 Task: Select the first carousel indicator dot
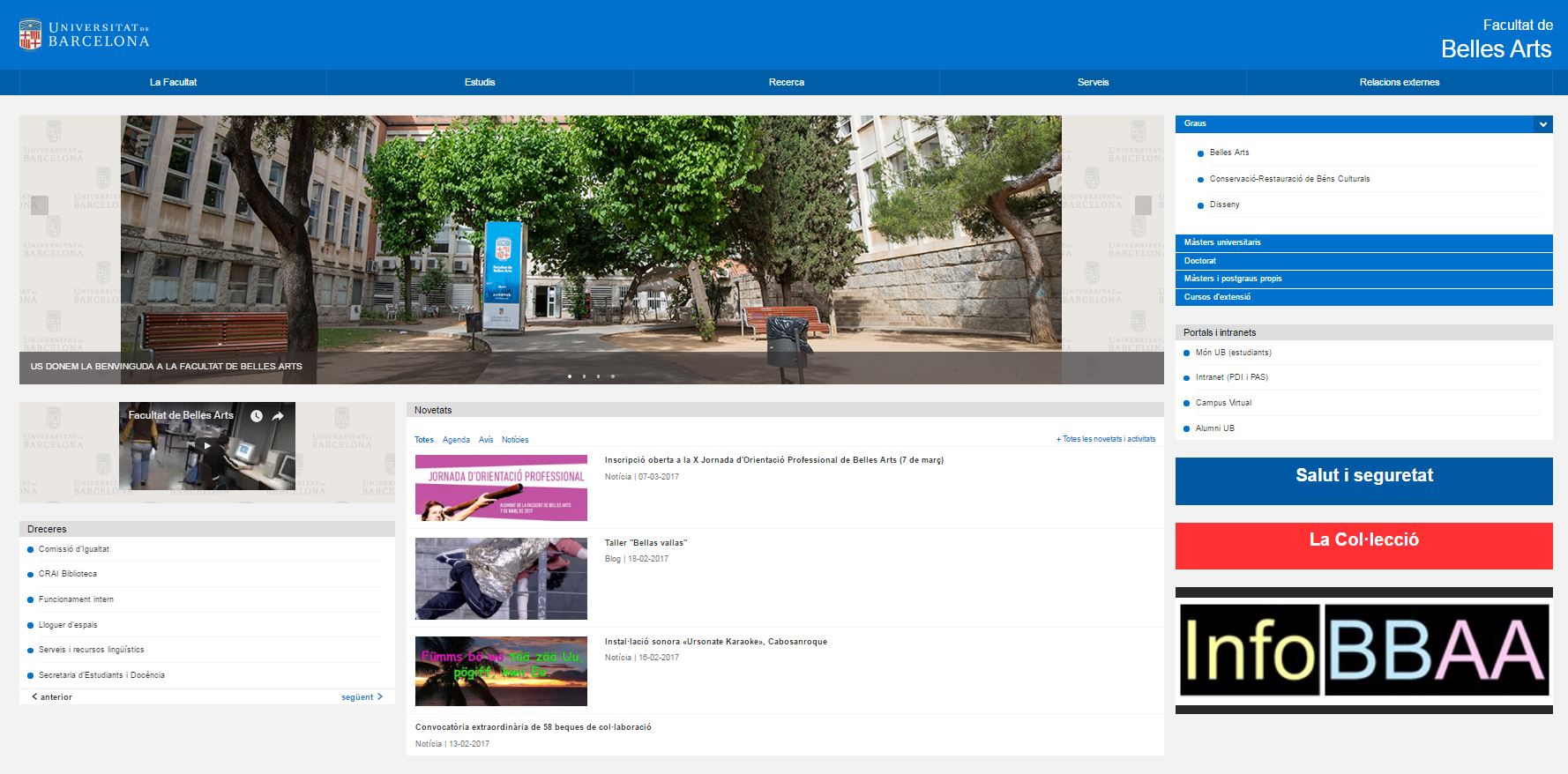(570, 376)
